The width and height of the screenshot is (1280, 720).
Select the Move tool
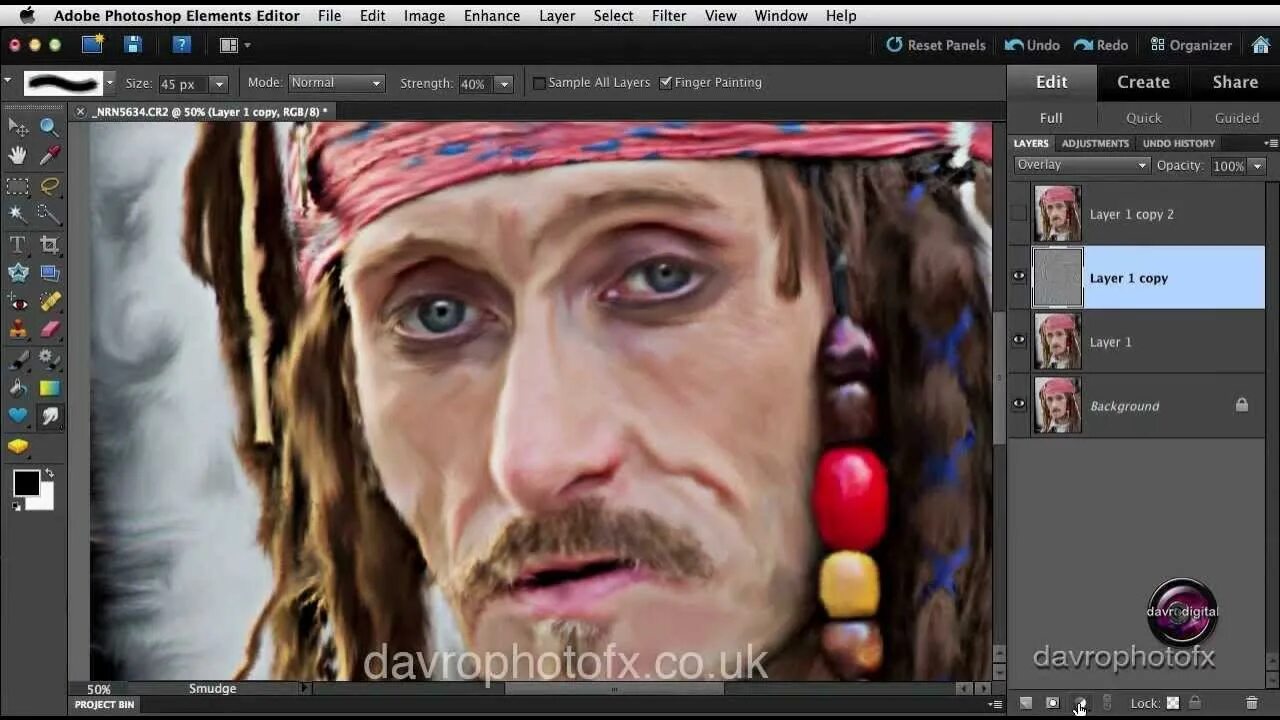tap(18, 127)
